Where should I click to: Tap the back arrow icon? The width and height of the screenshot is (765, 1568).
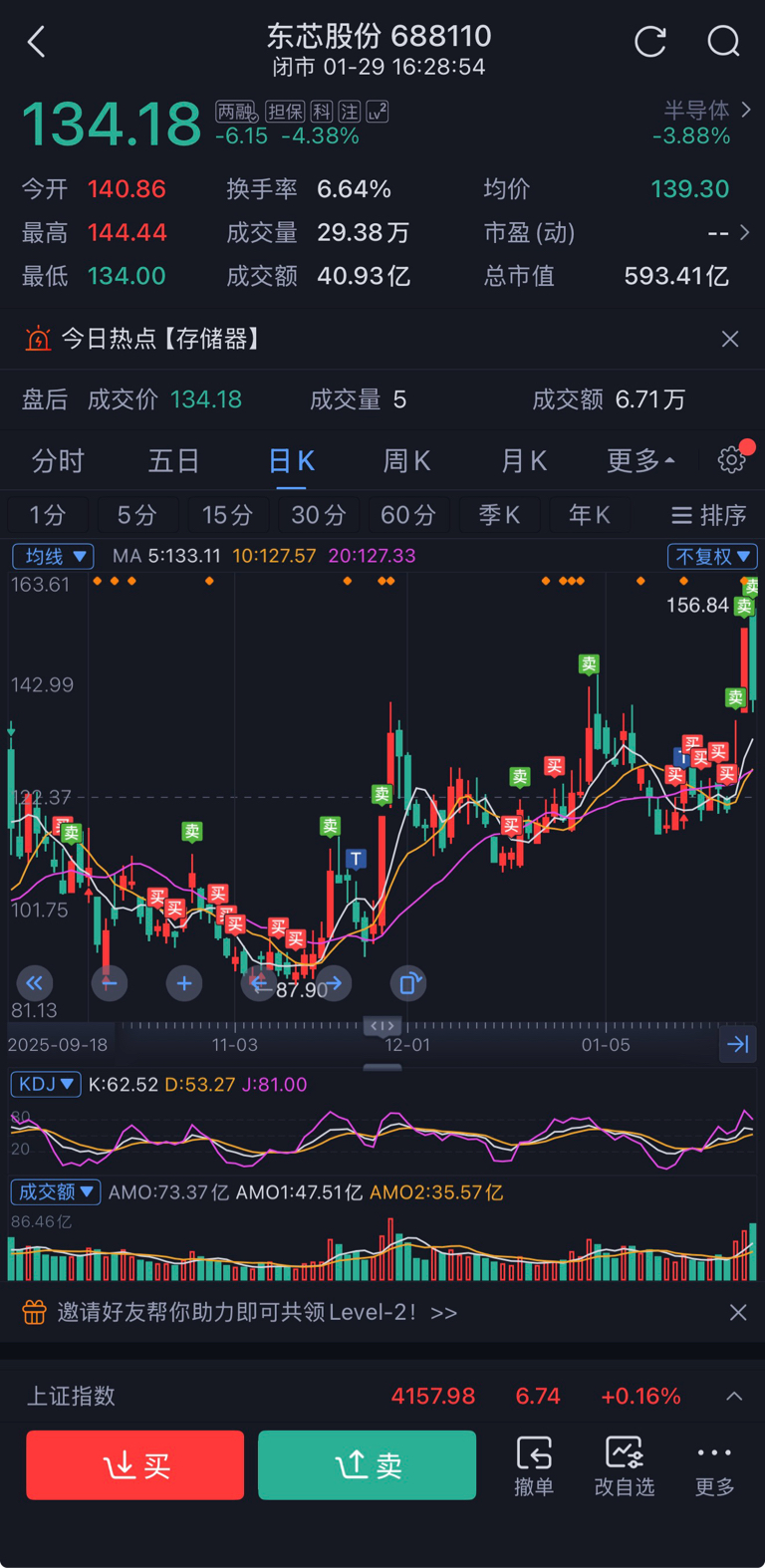(37, 42)
